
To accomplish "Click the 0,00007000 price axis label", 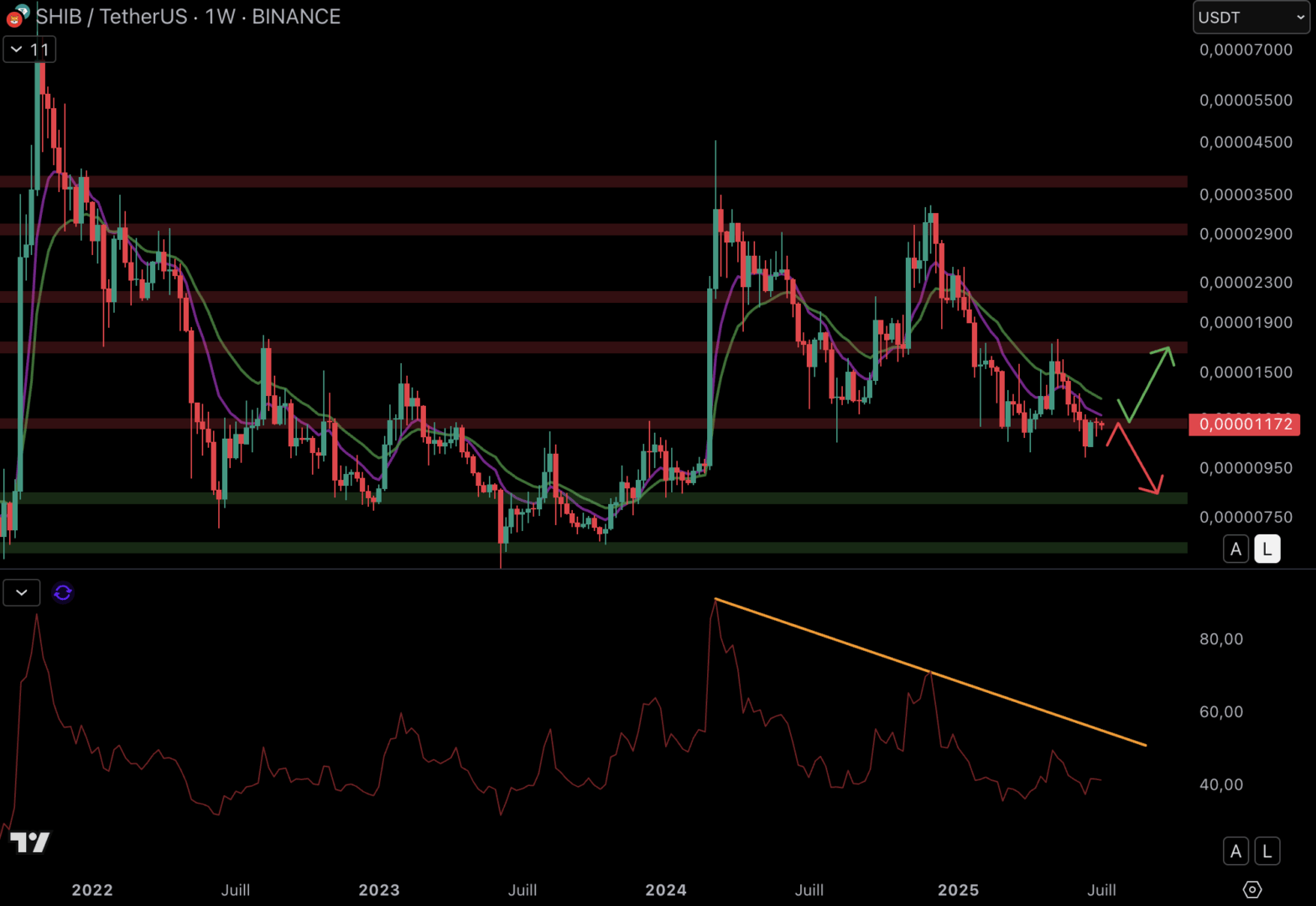I will 1246,49.
